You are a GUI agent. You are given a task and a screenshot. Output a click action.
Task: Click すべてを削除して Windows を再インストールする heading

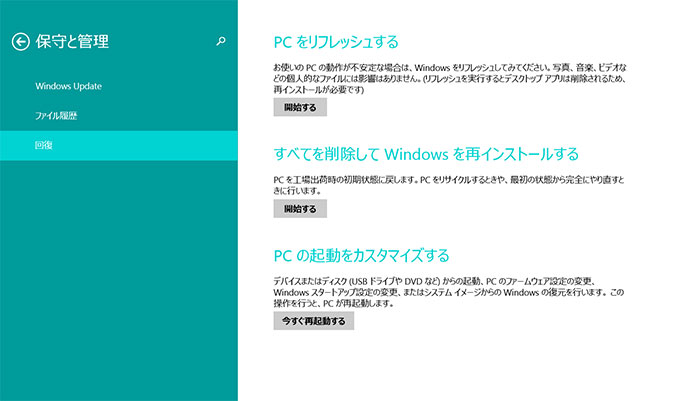coord(426,154)
